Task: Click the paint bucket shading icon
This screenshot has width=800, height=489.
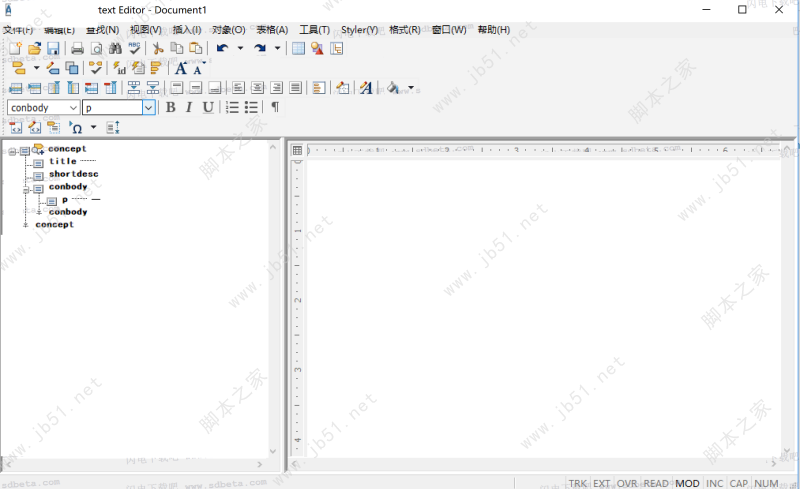Action: pos(393,88)
